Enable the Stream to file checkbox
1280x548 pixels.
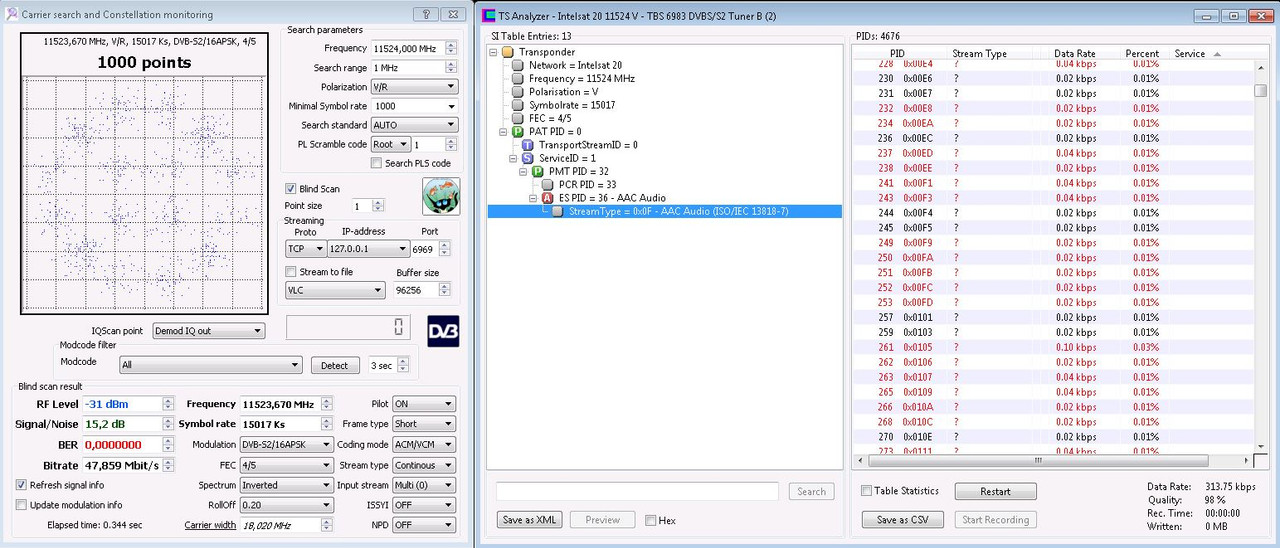291,272
